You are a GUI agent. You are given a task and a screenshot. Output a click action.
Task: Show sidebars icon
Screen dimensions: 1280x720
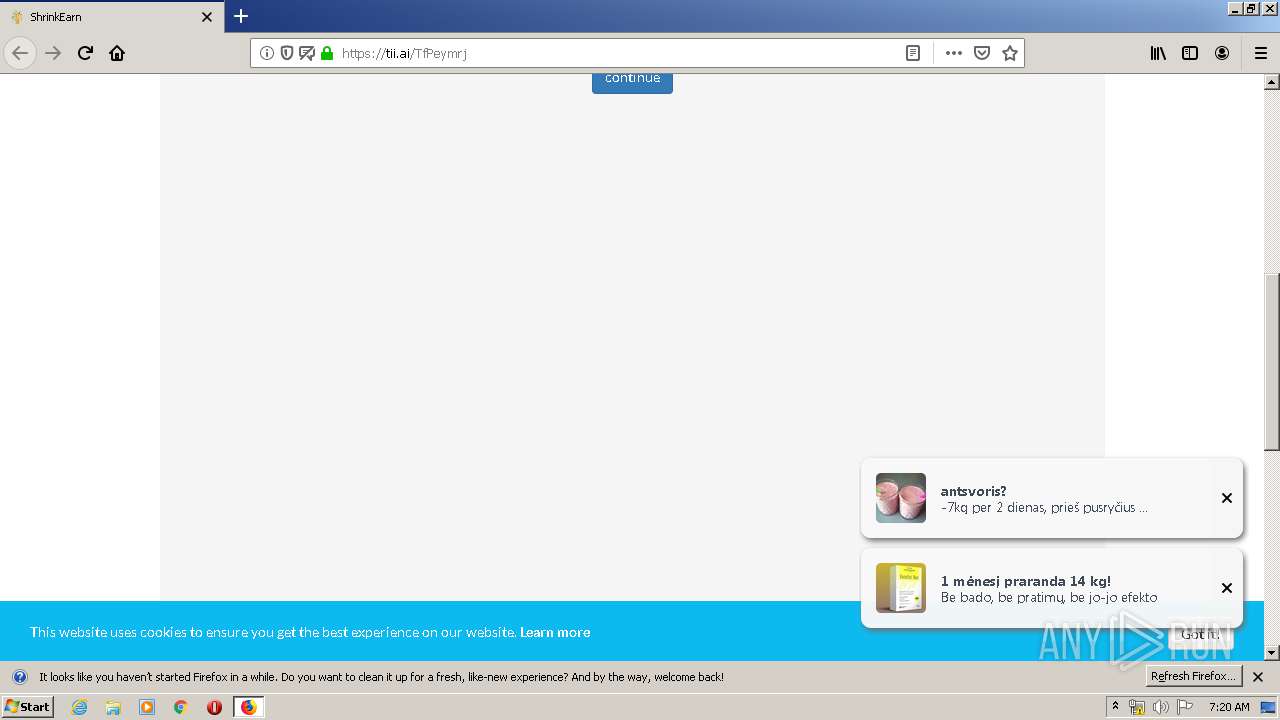(1190, 53)
